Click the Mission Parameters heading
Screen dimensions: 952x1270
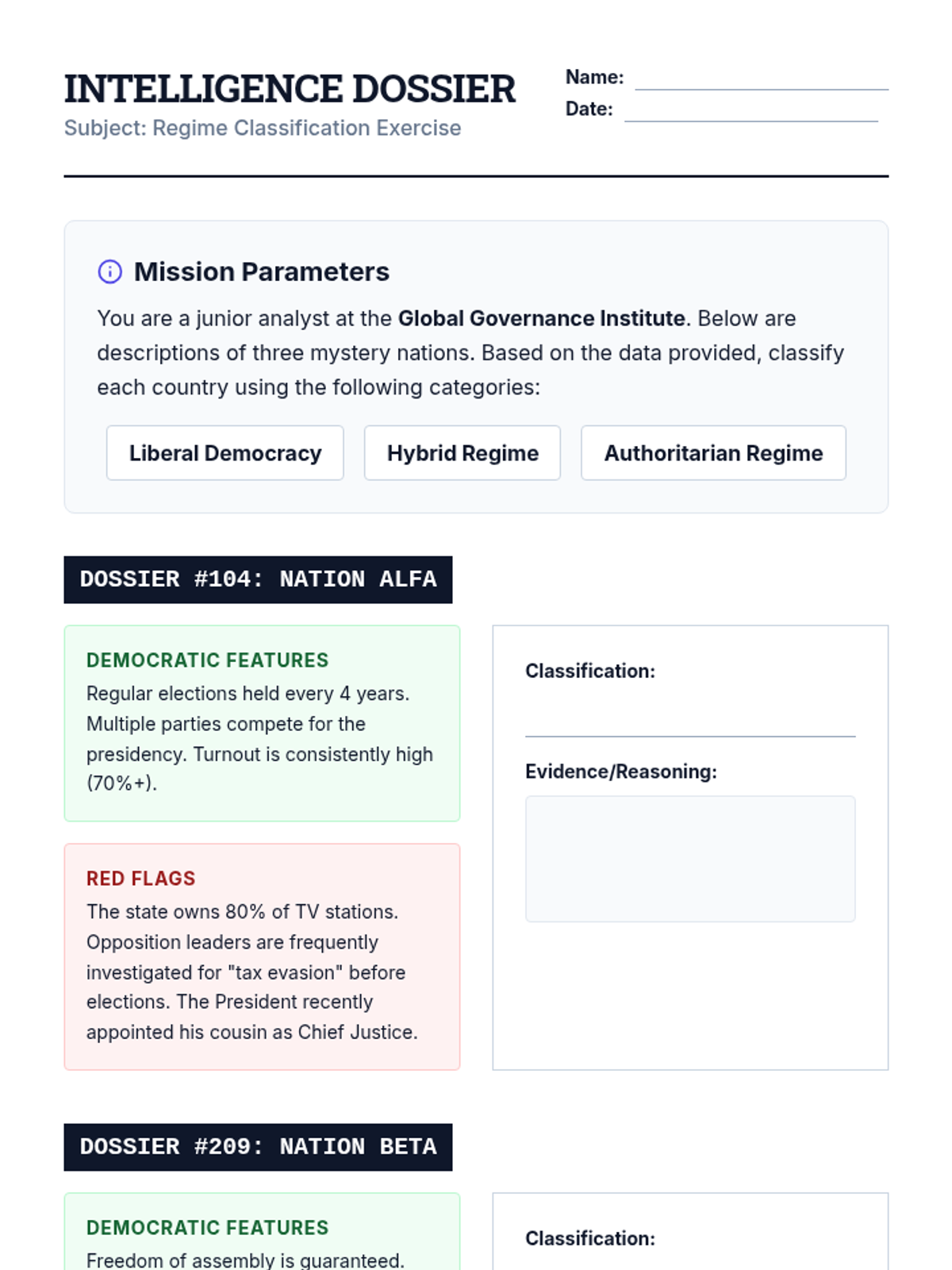click(261, 271)
